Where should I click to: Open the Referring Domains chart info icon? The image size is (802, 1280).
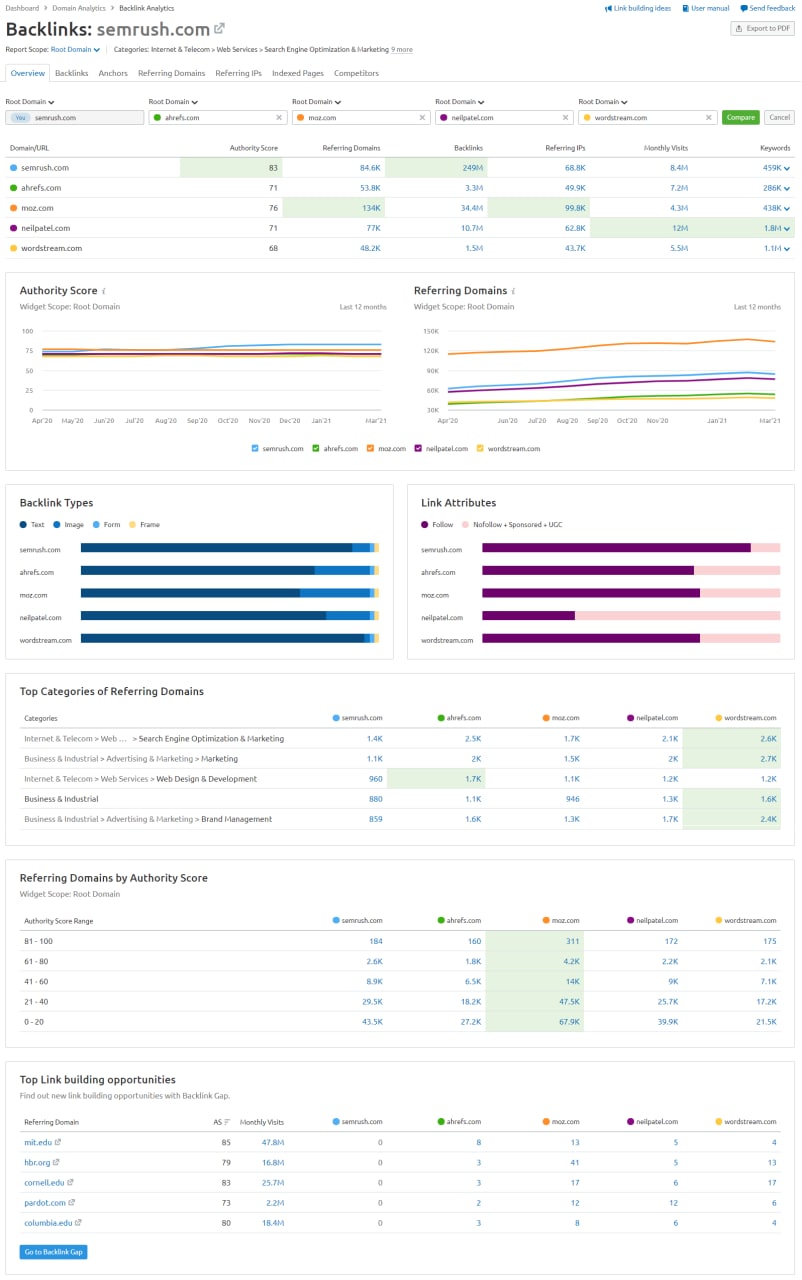[x=513, y=291]
